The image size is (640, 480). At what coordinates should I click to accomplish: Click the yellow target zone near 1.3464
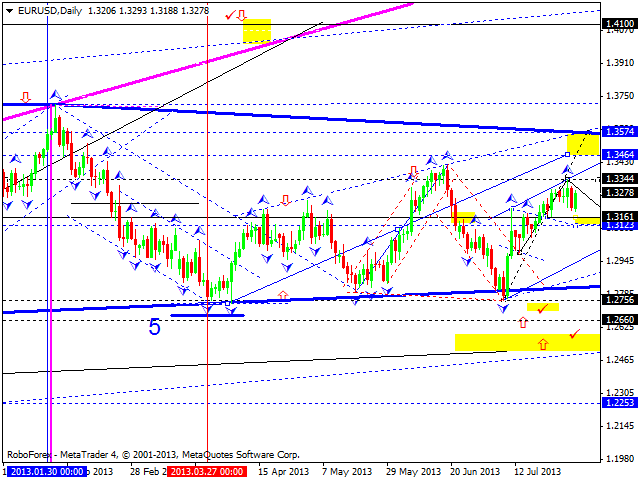[x=582, y=144]
